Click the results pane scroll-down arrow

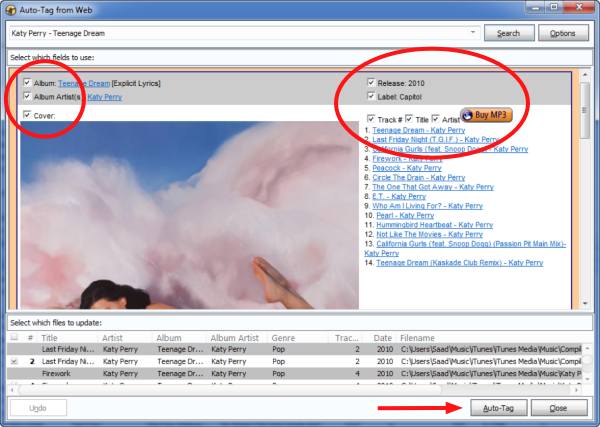click(584, 303)
